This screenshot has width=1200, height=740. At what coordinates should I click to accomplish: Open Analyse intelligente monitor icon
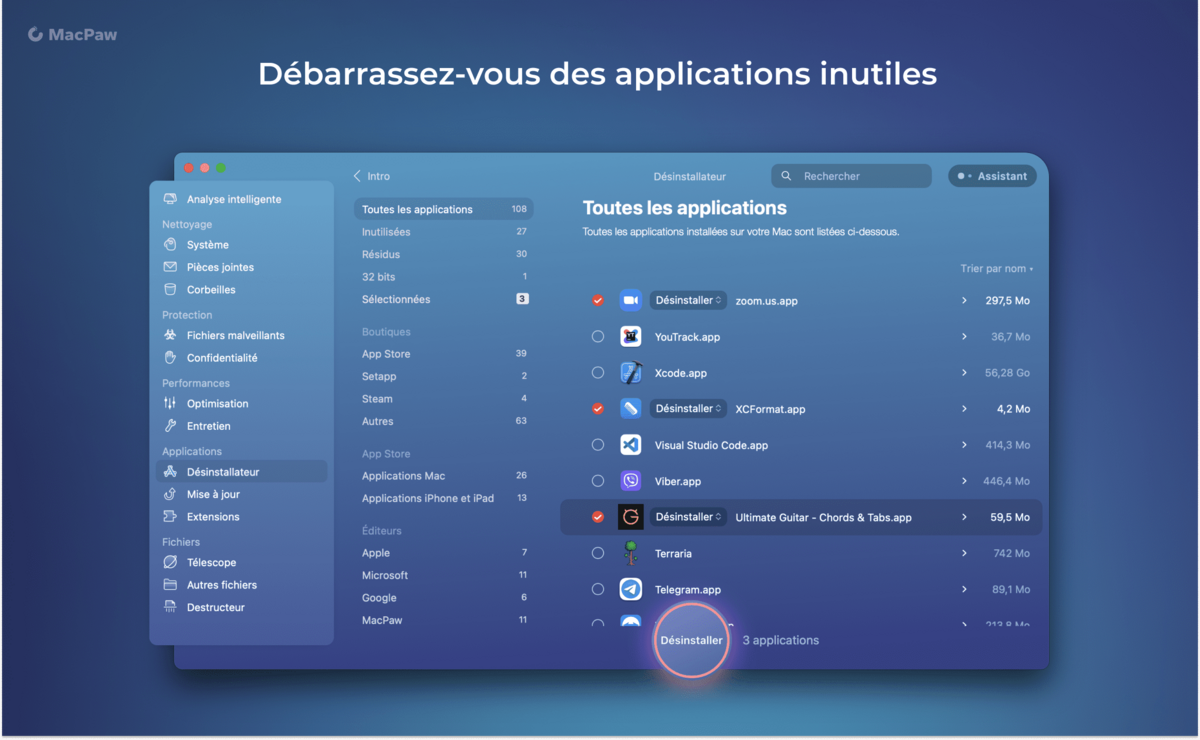click(x=170, y=199)
